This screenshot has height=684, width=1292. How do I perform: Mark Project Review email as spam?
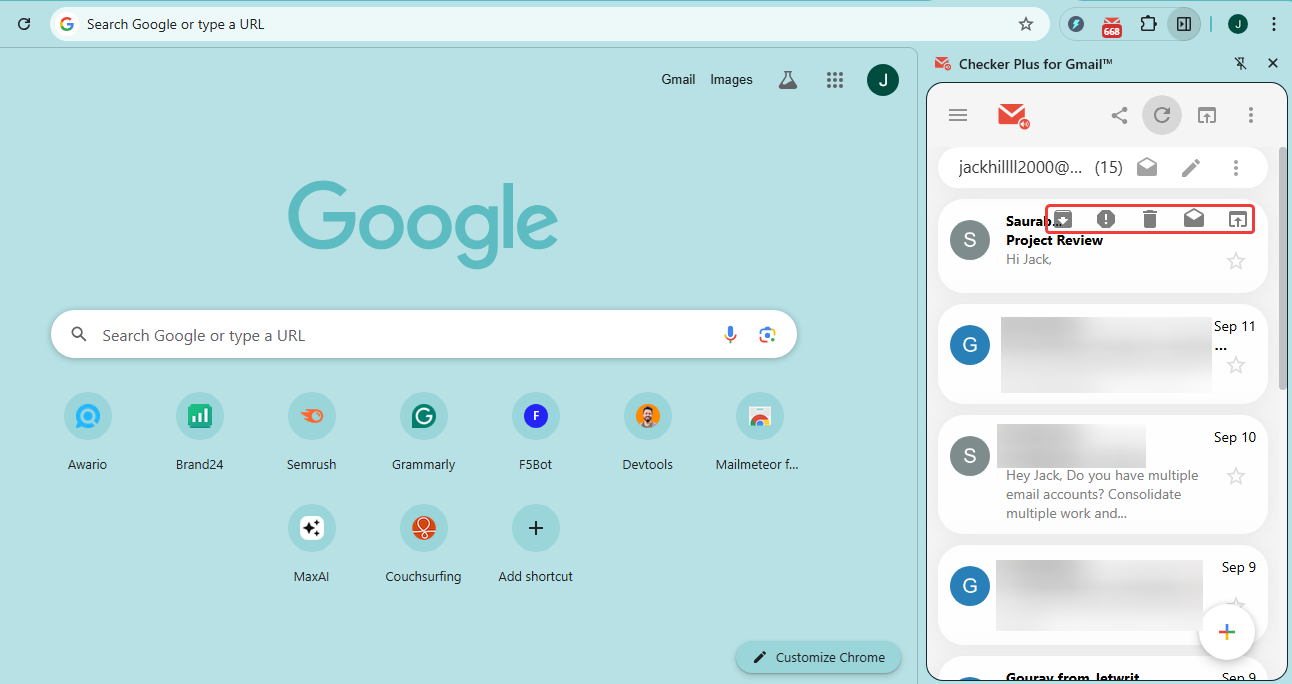pyautogui.click(x=1106, y=219)
